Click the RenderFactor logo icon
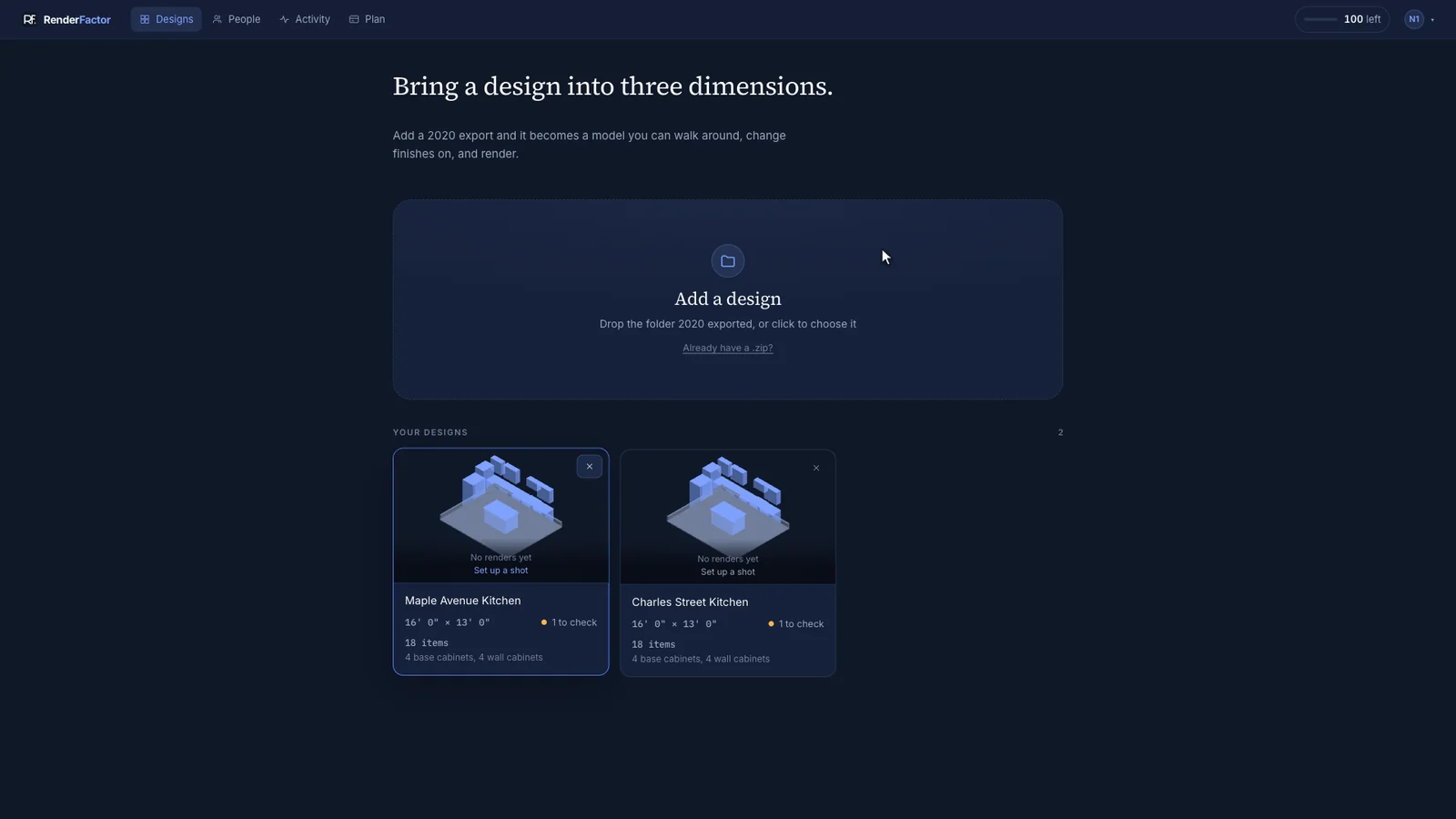Image resolution: width=1456 pixels, height=819 pixels. pyautogui.click(x=29, y=19)
